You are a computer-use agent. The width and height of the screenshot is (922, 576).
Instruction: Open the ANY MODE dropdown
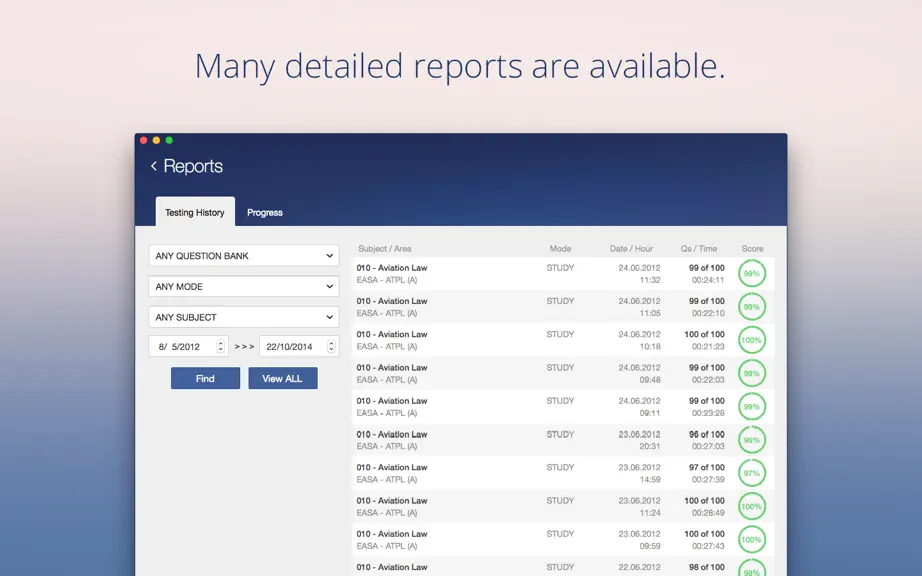point(244,286)
